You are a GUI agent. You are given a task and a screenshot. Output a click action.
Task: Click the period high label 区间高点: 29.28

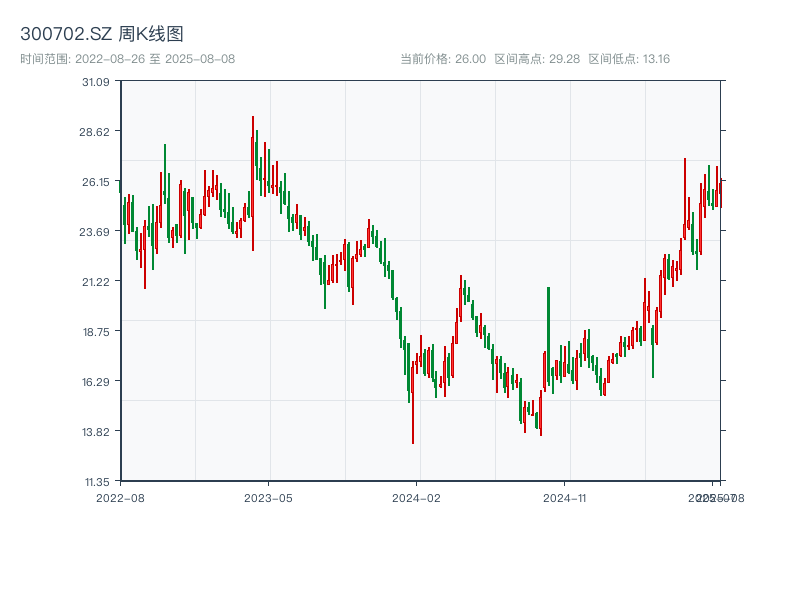(x=537, y=59)
